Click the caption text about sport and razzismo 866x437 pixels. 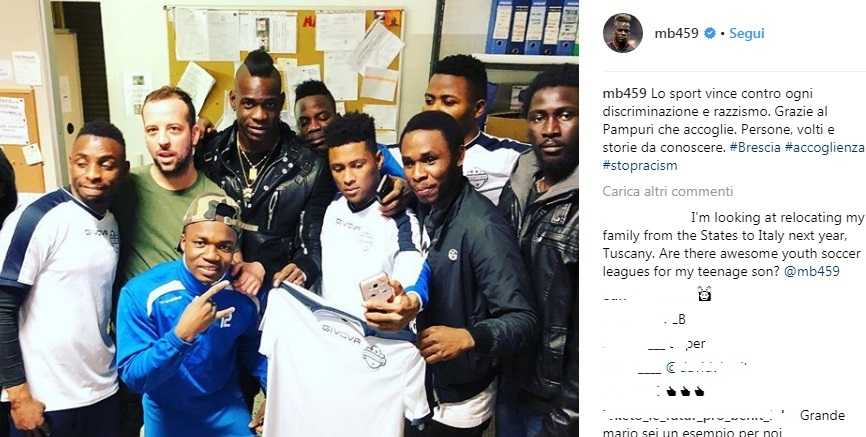point(733,129)
